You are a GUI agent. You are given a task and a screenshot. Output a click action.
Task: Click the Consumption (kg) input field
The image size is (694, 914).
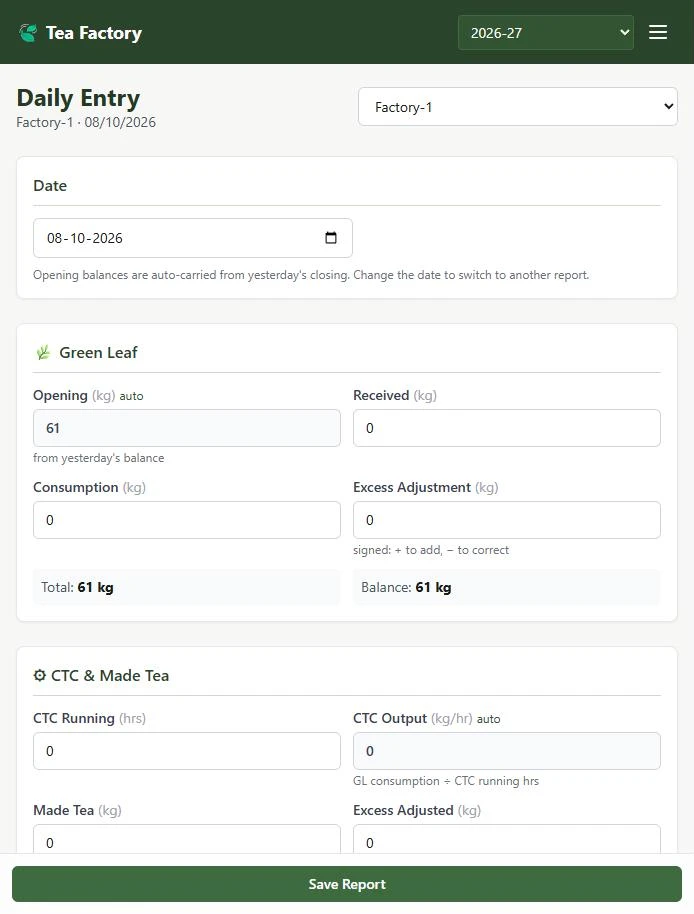[x=186, y=520]
